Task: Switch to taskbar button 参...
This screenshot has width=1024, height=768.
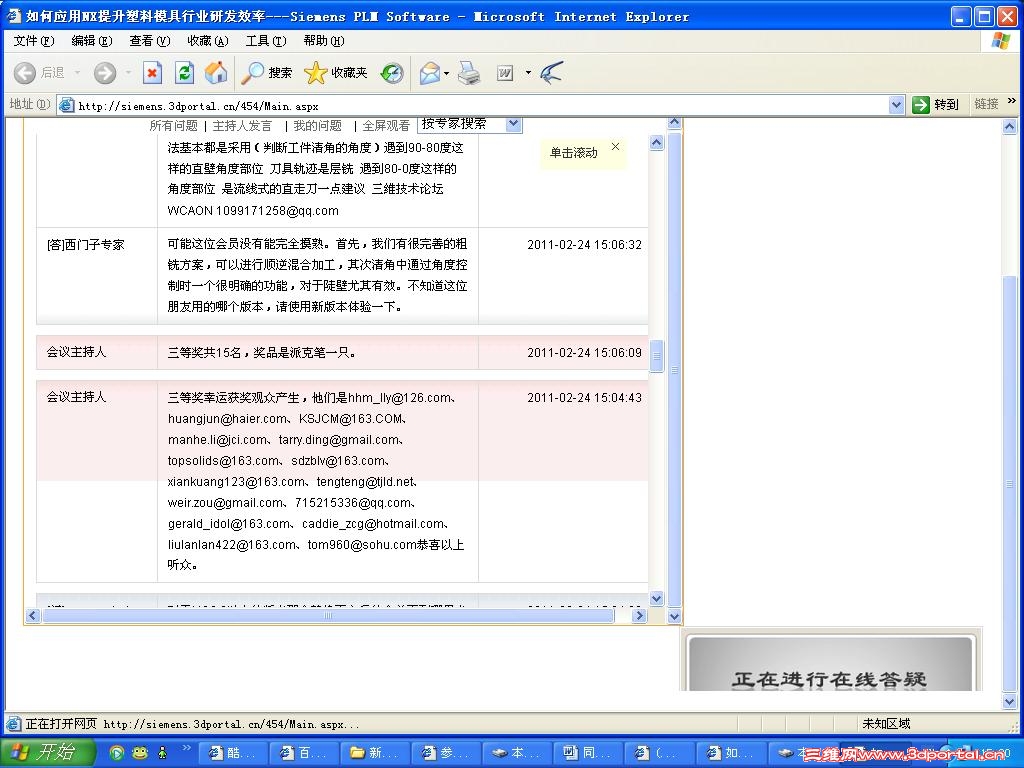Action: [x=445, y=753]
